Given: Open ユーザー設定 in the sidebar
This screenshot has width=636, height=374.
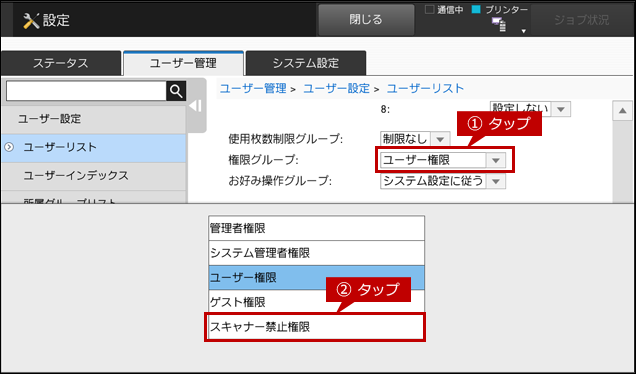Looking at the screenshot, I should (94, 119).
